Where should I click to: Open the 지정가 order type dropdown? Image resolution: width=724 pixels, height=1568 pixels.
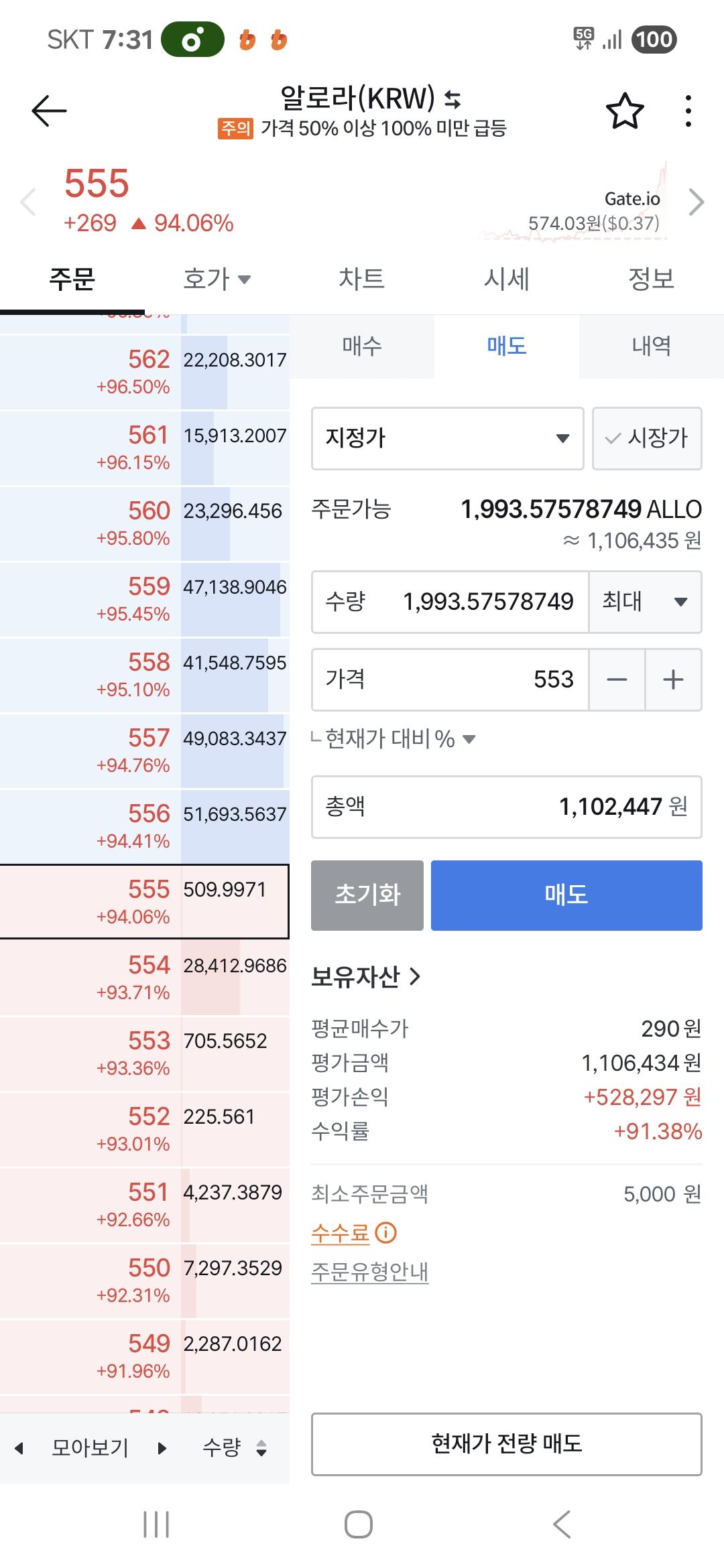click(x=448, y=438)
